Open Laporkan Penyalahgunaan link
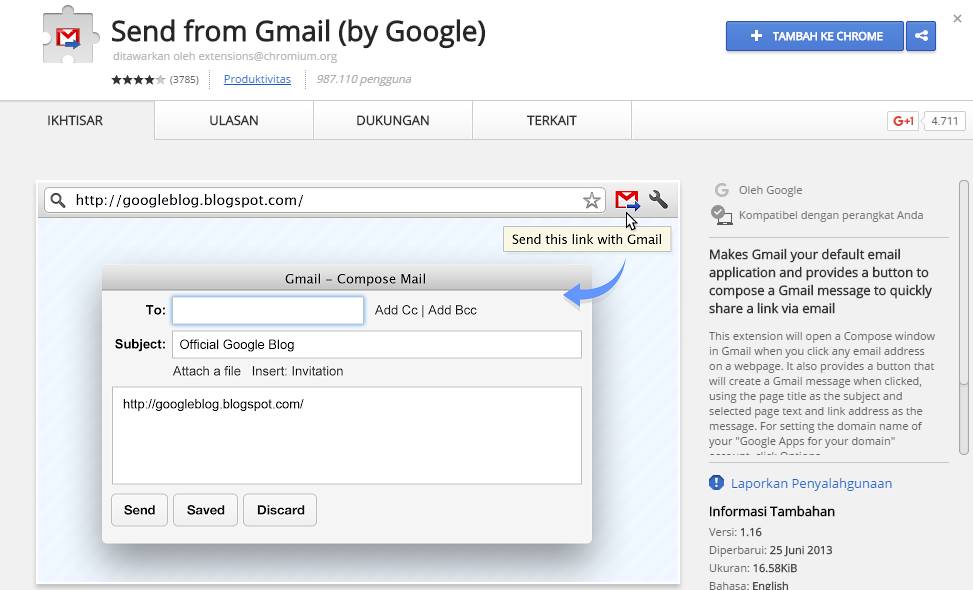The height and width of the screenshot is (590, 973). click(x=811, y=483)
